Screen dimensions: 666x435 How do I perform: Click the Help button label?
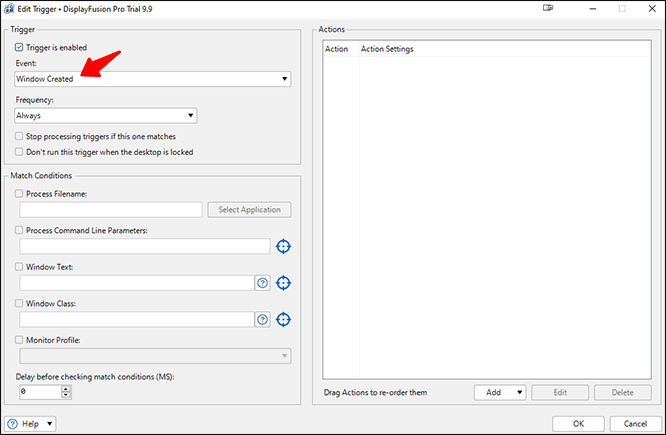[30, 424]
